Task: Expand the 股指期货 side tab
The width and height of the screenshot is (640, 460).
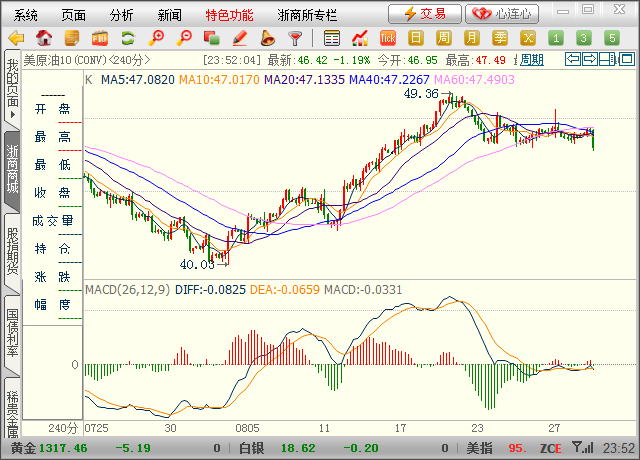Action: [12, 252]
